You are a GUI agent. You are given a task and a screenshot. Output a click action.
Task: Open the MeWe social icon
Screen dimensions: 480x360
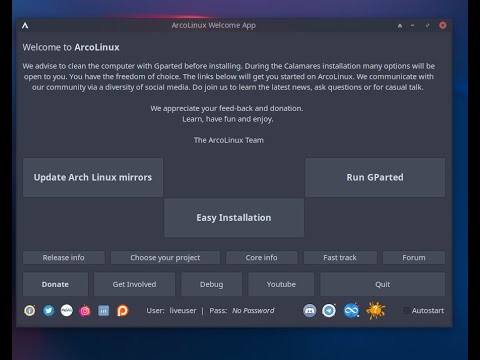point(67,311)
